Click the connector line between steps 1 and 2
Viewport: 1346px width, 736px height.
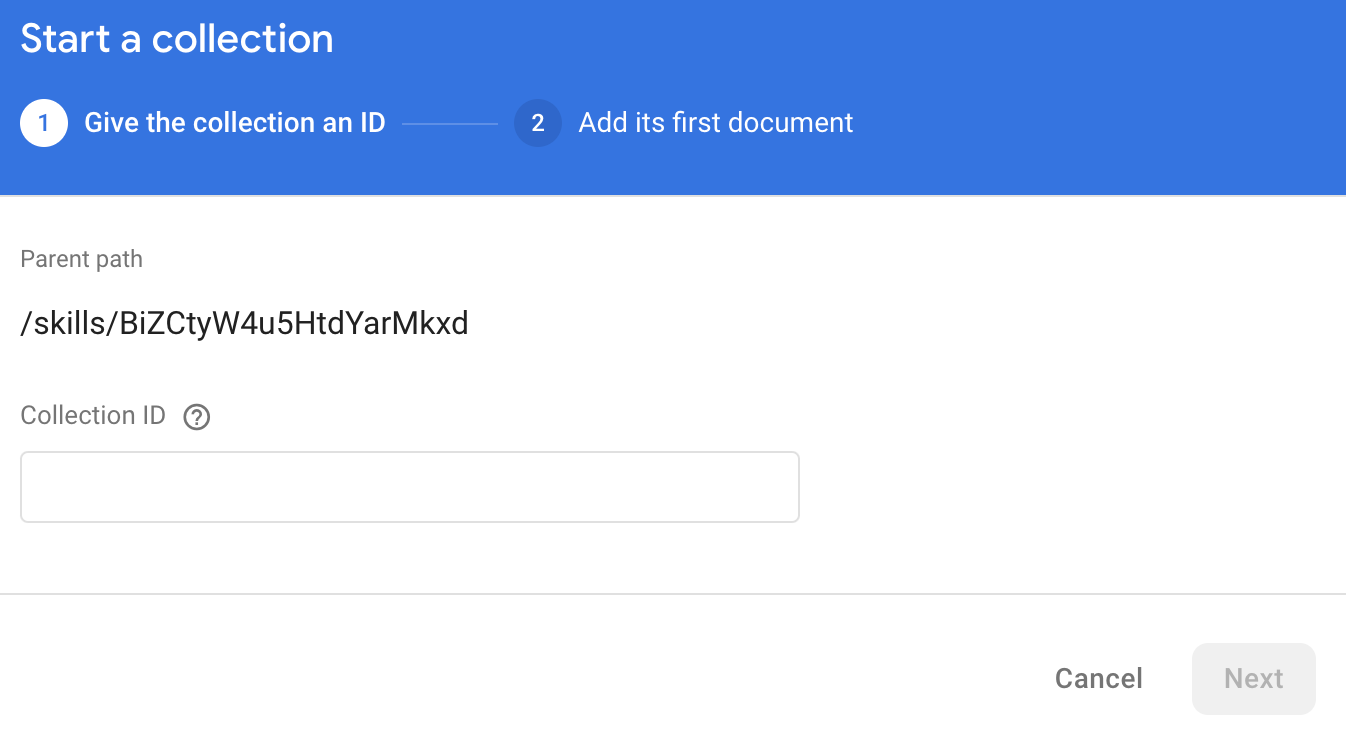click(x=450, y=124)
